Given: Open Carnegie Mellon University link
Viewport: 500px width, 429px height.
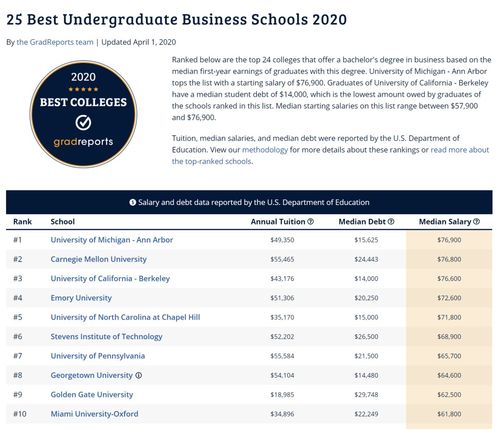Looking at the screenshot, I should 99,259.
